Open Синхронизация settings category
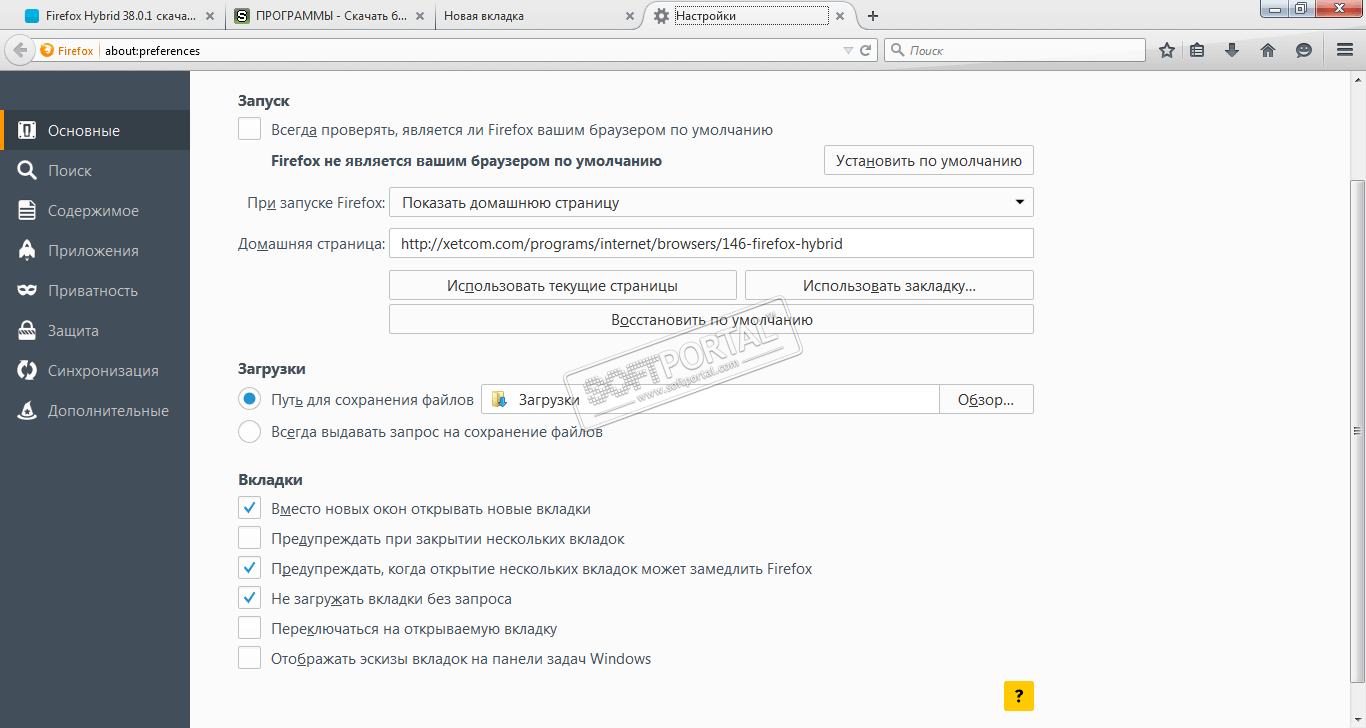The height and width of the screenshot is (728, 1366). (95, 370)
